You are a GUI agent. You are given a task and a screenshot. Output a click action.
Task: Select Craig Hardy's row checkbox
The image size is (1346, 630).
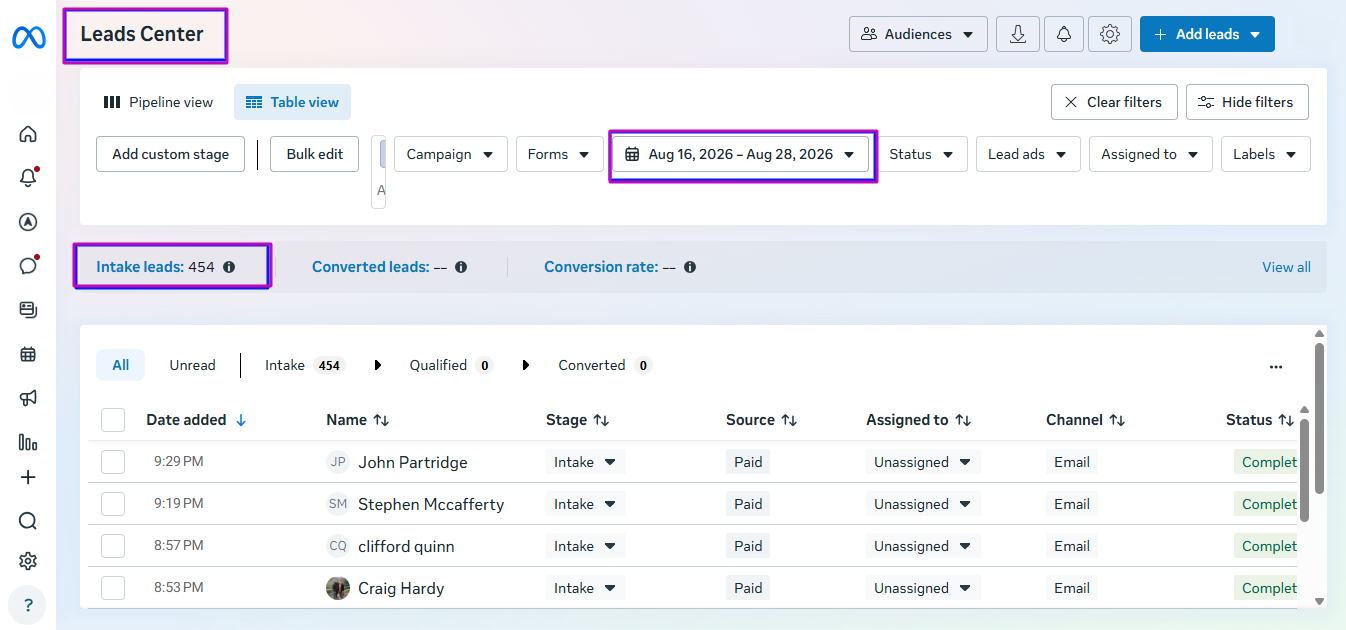coord(113,588)
